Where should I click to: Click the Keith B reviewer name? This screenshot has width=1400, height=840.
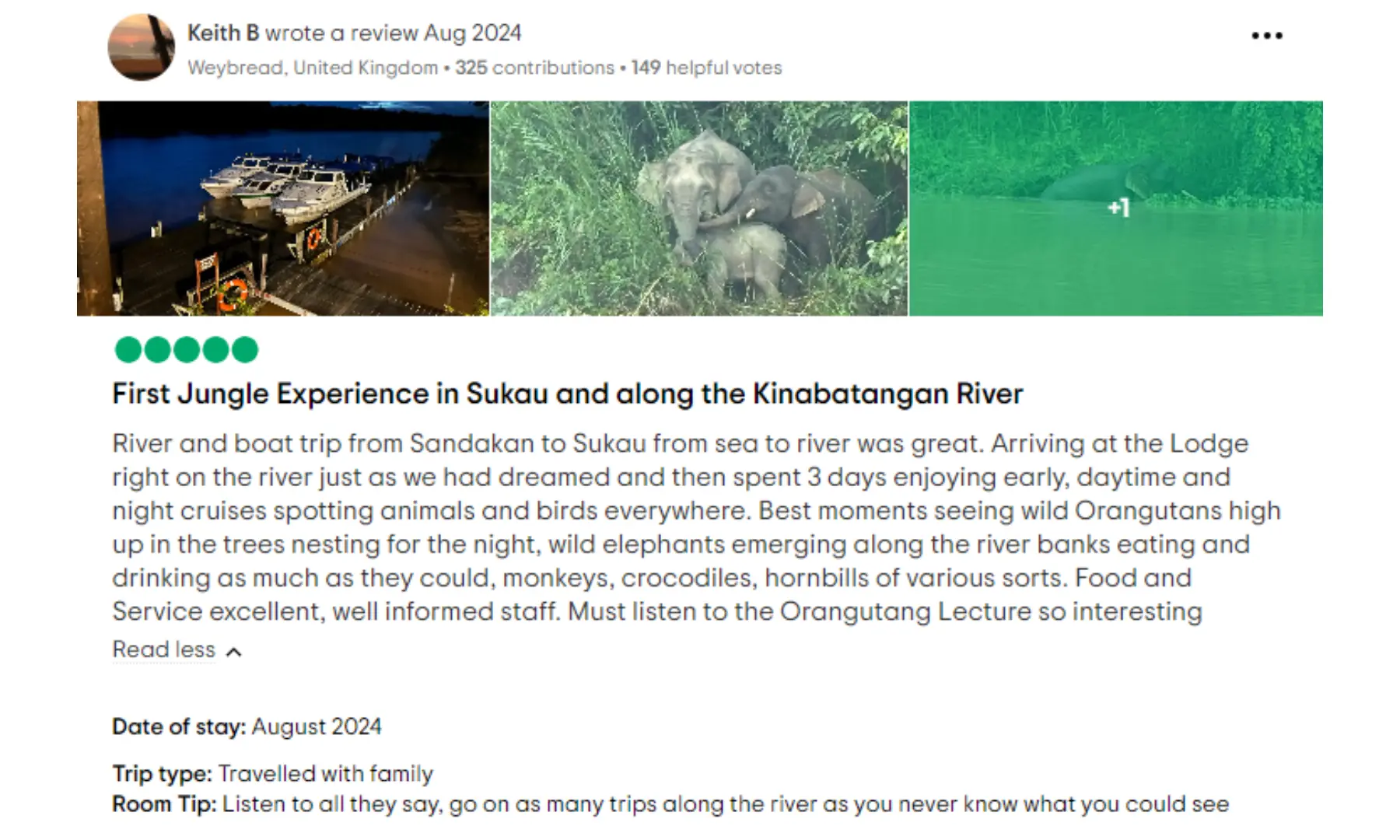pyautogui.click(x=223, y=33)
